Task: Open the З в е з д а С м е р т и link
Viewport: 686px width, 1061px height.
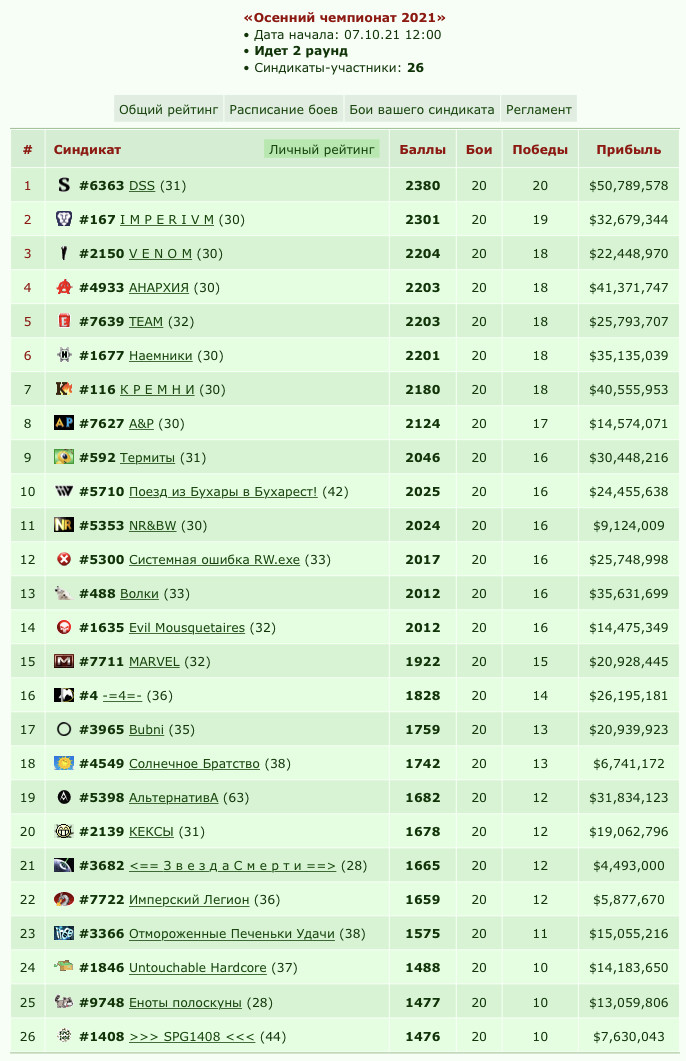Action: pyautogui.click(x=232, y=865)
